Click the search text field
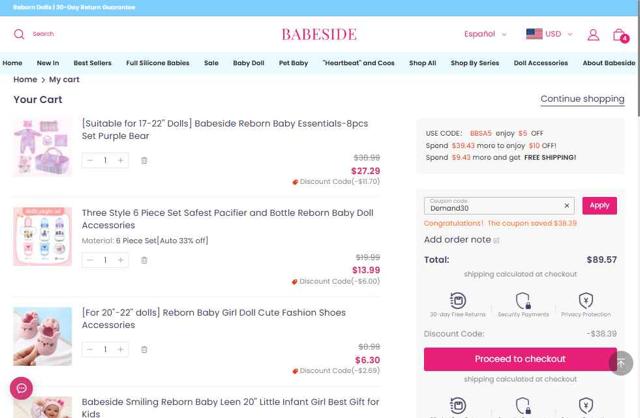640x418 pixels. point(43,34)
